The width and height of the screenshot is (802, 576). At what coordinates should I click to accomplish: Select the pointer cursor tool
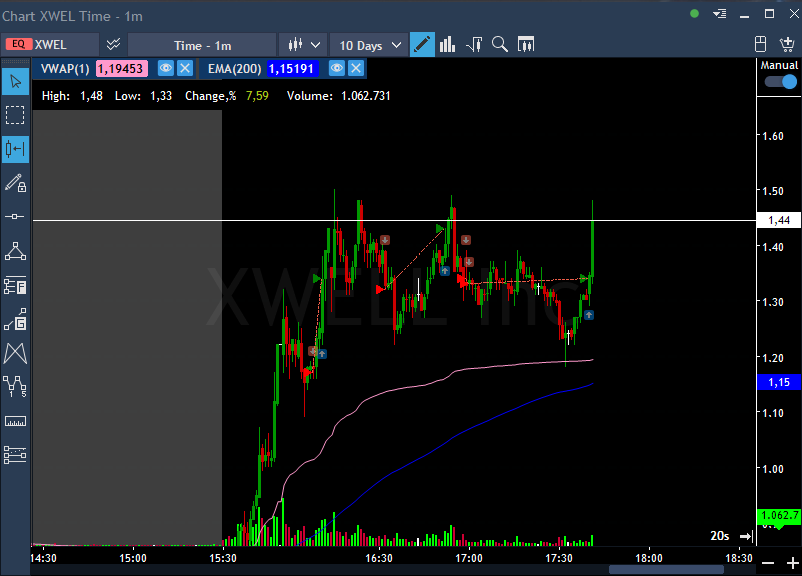[15, 81]
